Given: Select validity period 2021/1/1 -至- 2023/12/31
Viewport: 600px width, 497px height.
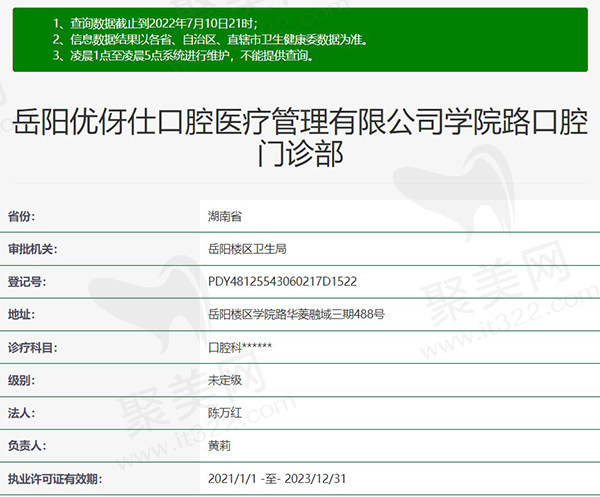Looking at the screenshot, I should [x=277, y=479].
